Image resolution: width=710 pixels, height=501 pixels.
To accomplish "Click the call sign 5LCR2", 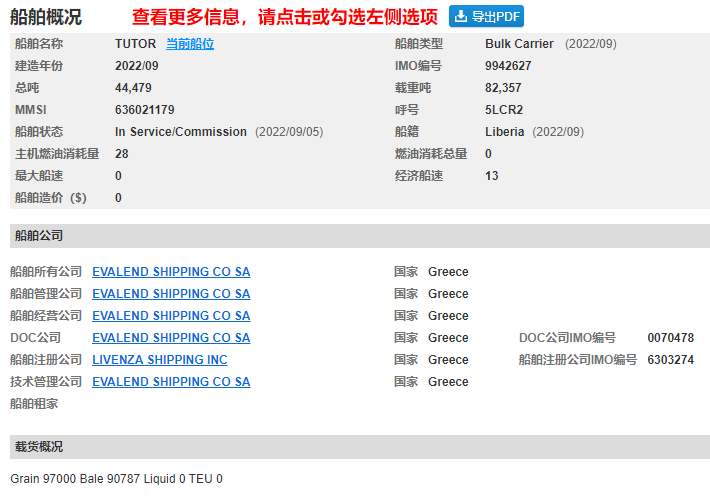I will [x=504, y=110].
